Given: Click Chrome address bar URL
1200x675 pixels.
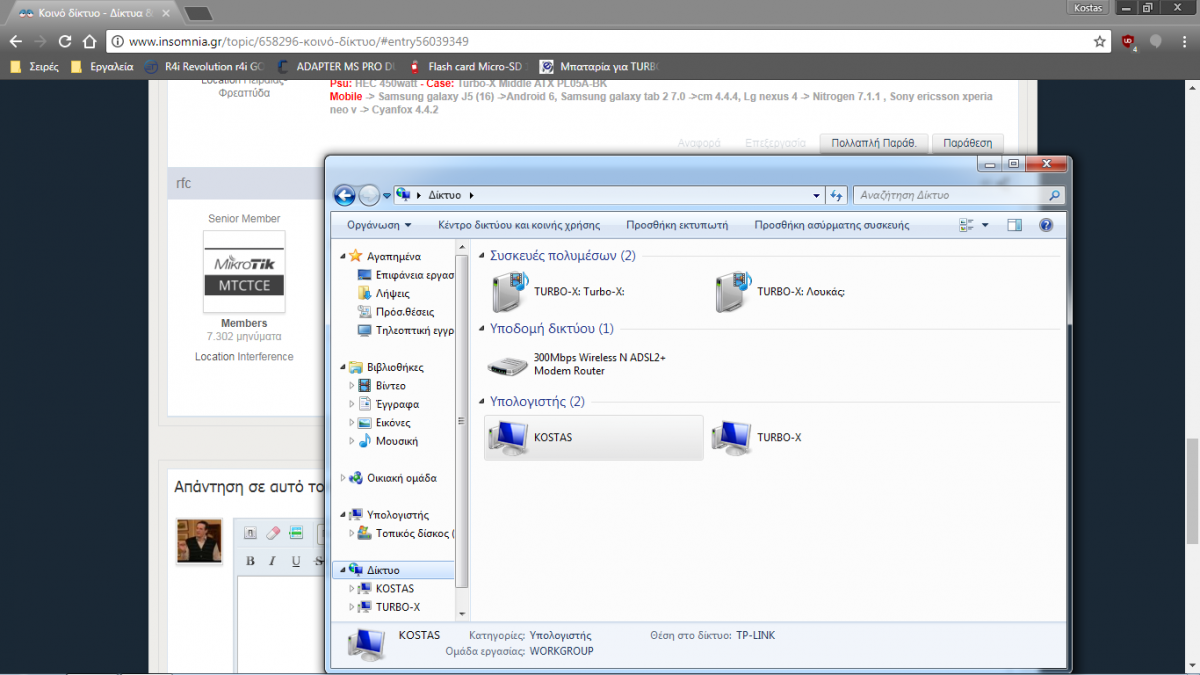Looking at the screenshot, I should coord(299,42).
